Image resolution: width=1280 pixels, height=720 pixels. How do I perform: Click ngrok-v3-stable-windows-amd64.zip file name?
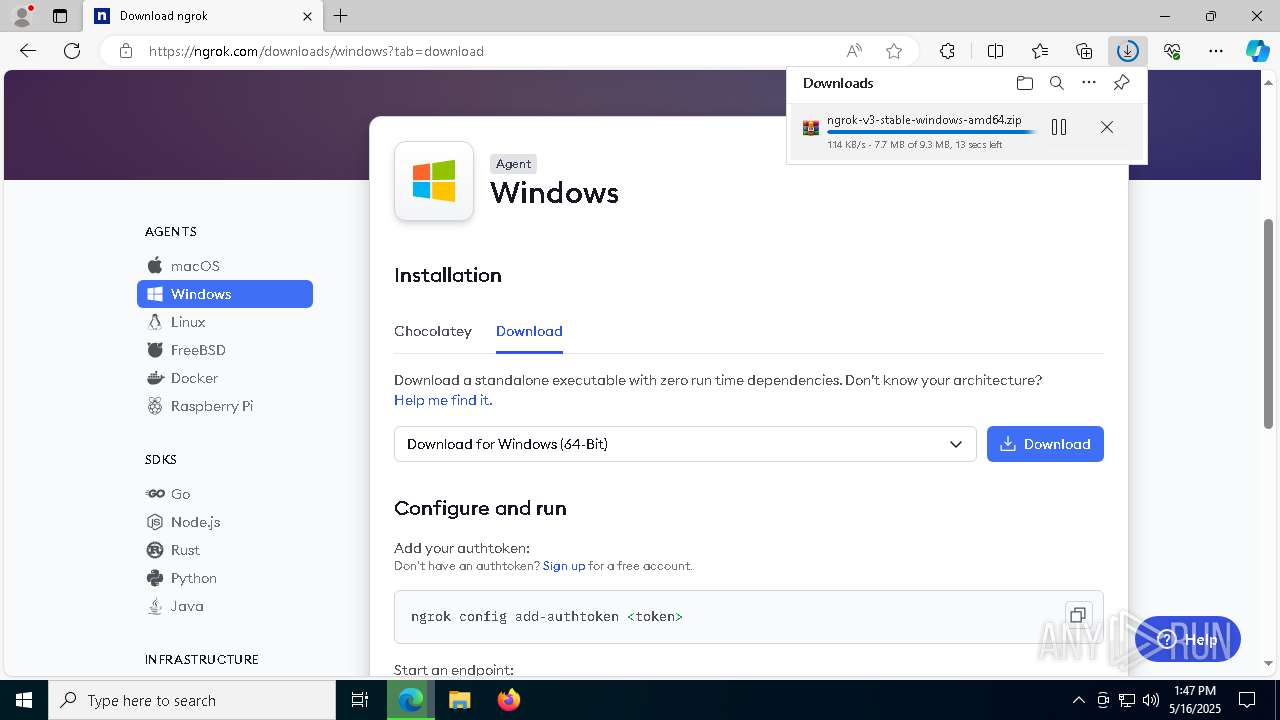pyautogui.click(x=924, y=120)
